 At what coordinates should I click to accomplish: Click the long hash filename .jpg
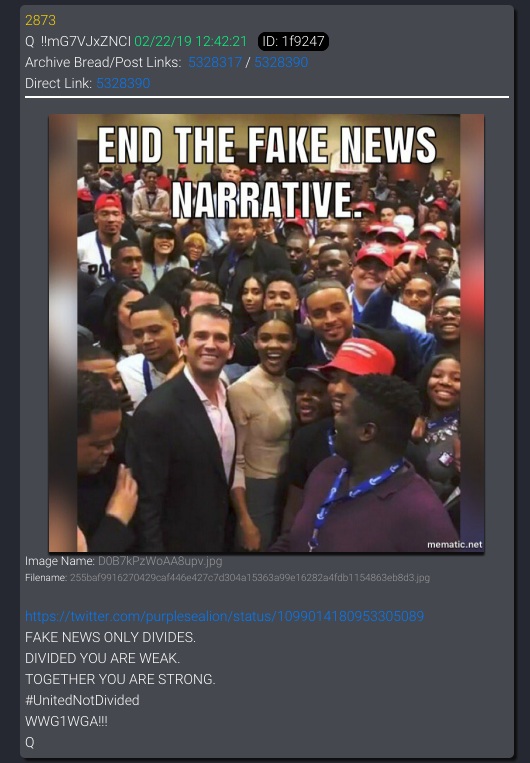[x=250, y=578]
